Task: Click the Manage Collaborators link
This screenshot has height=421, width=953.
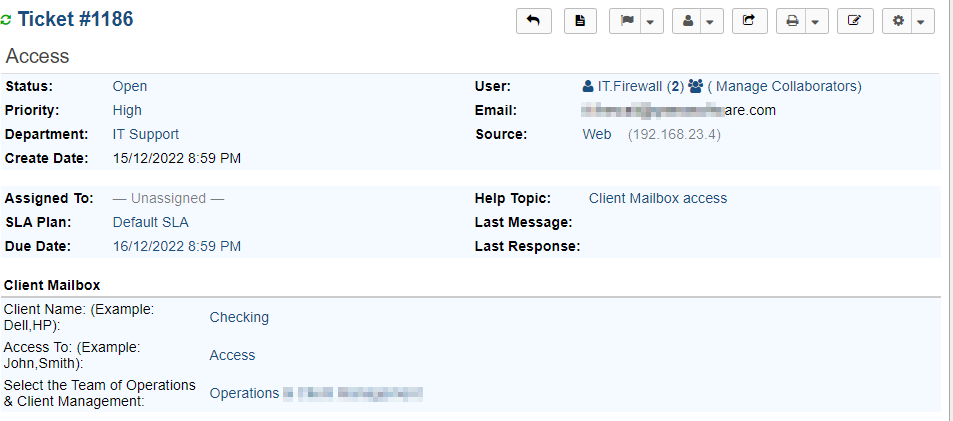Action: pyautogui.click(x=789, y=86)
